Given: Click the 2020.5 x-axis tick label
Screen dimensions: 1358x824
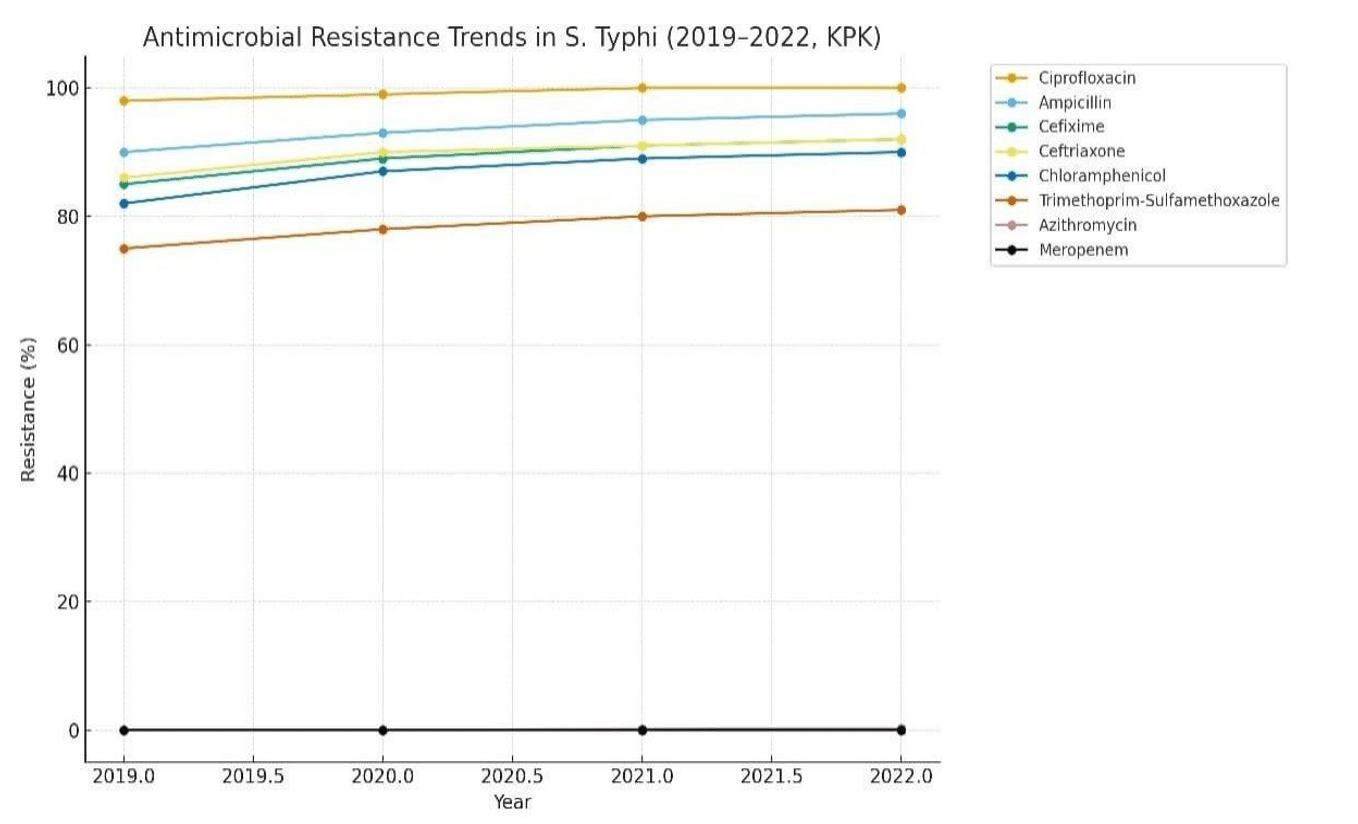Looking at the screenshot, I should click(x=512, y=777).
